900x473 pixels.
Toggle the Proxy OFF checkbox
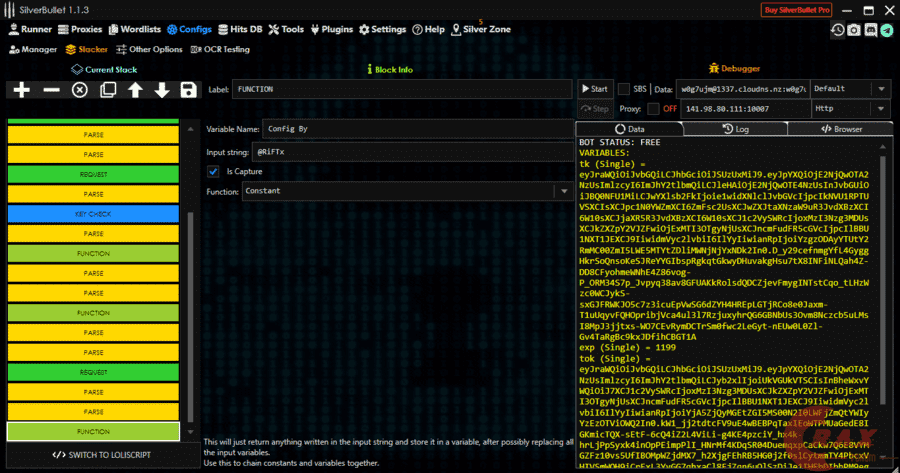pyautogui.click(x=653, y=108)
